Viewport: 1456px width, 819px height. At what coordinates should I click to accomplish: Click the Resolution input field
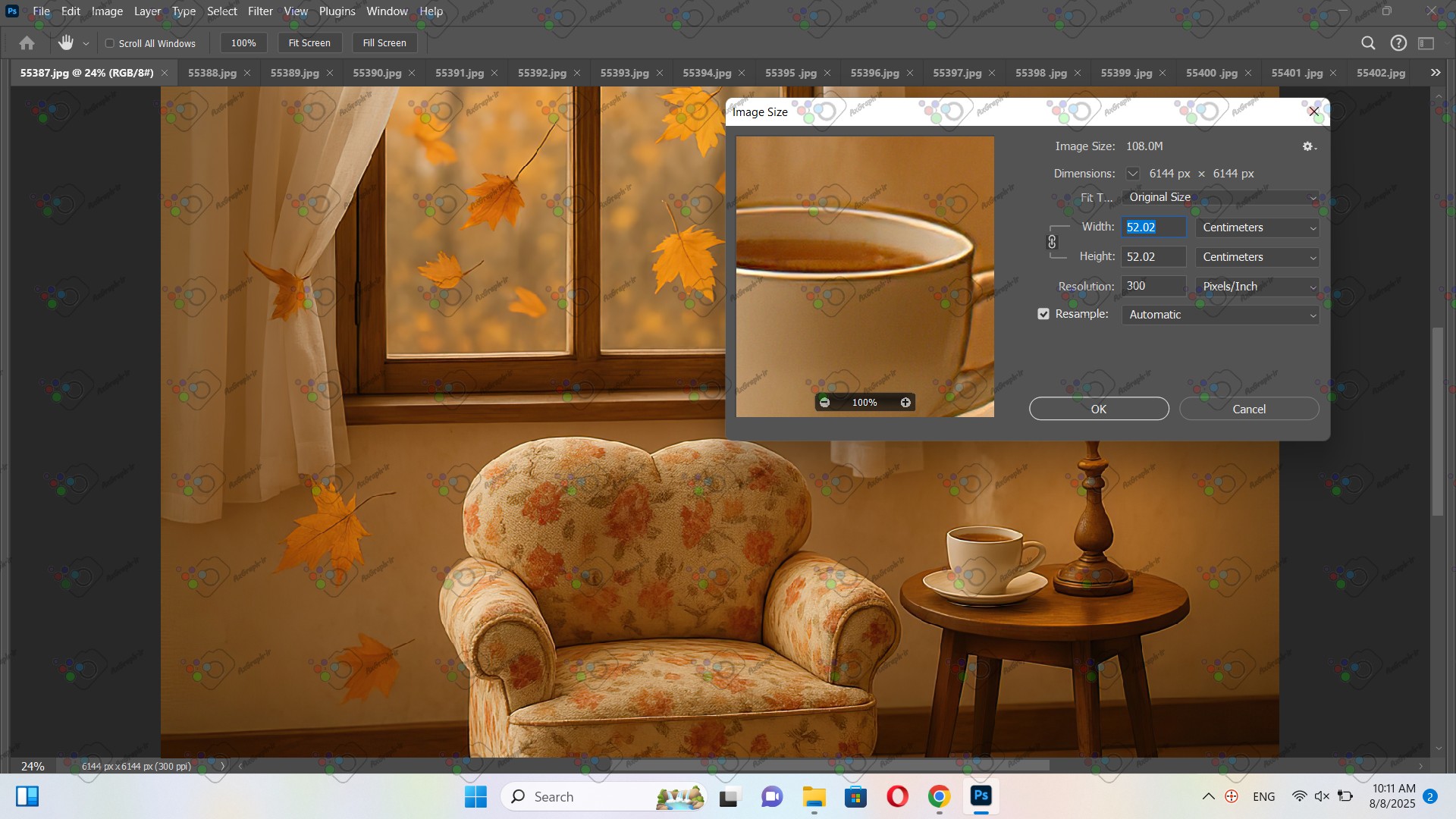coord(1153,286)
